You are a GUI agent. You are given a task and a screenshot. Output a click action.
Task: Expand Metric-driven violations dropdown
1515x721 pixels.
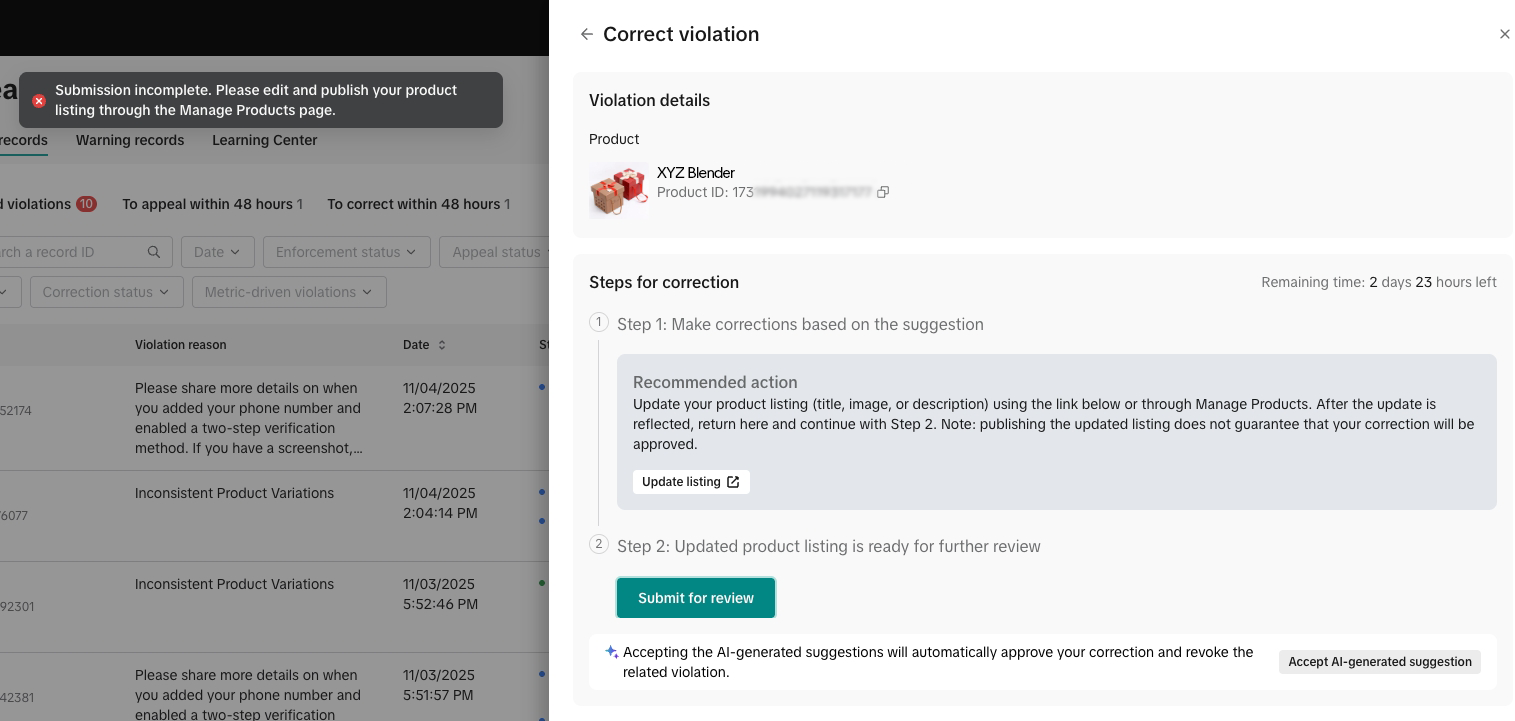[289, 292]
